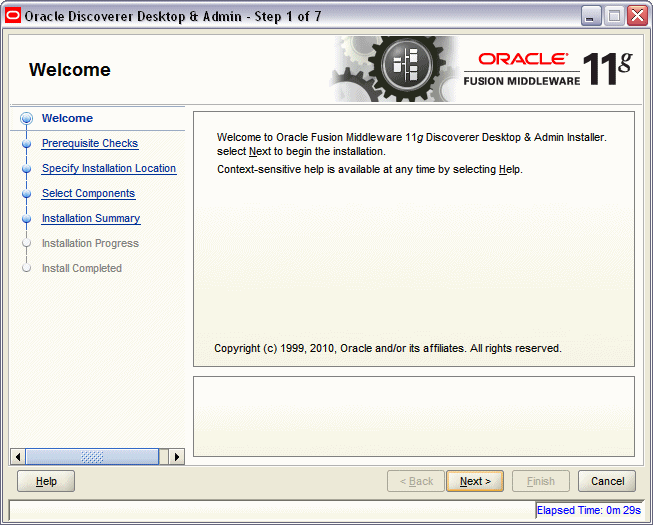Click the Installation Summary step bullet
The height and width of the screenshot is (525, 653).
[26, 219]
